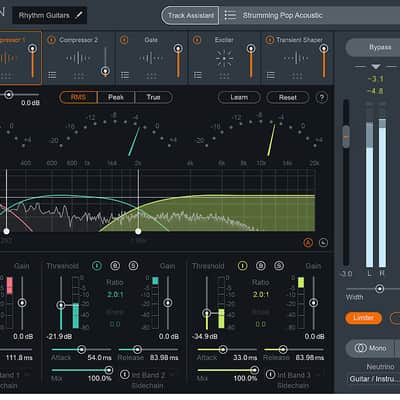Toggle Transient Shaper module power
This screenshot has height=400, width=400.
click(x=270, y=40)
